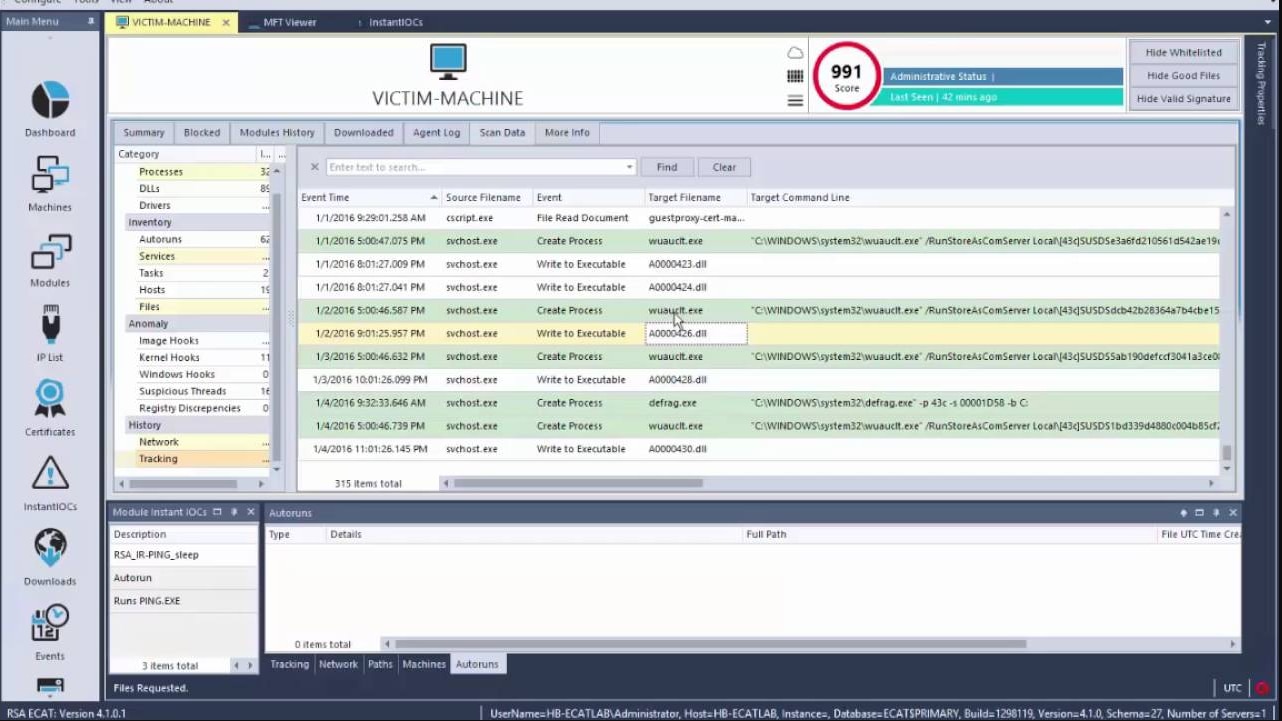Click the Clear button

coord(723,167)
